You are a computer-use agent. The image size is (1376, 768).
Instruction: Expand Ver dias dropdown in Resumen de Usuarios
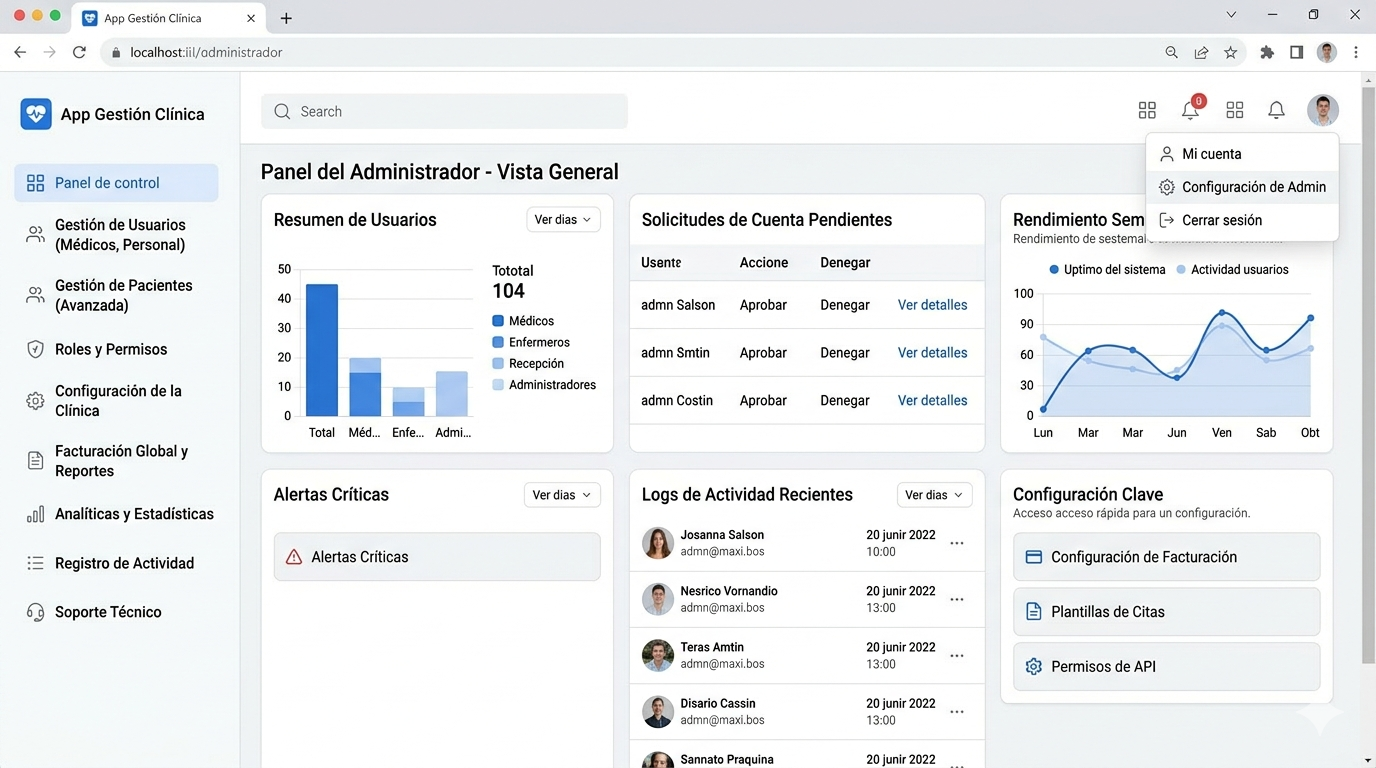pyautogui.click(x=563, y=220)
